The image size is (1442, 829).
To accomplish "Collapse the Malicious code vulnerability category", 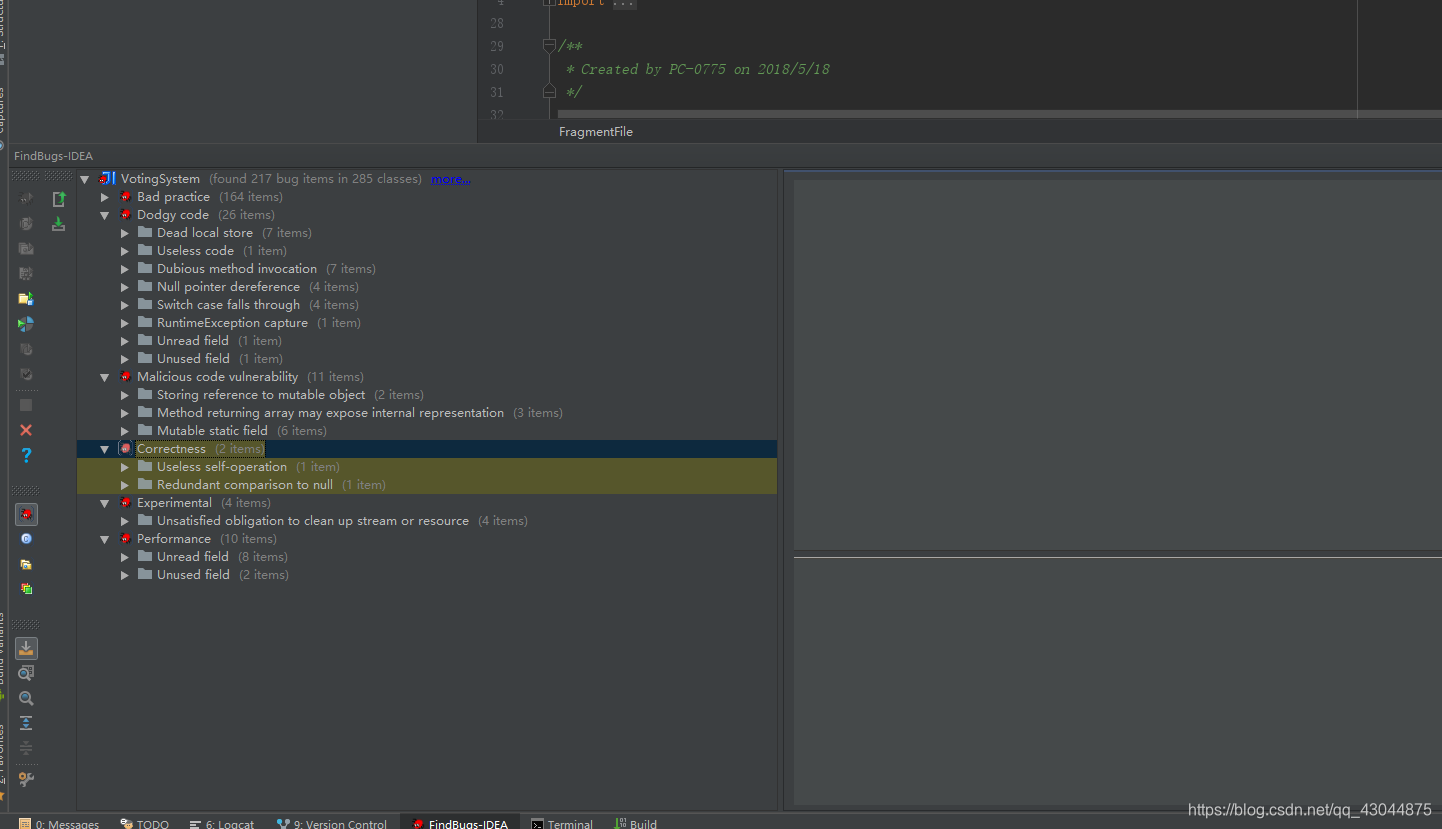I will 105,377.
